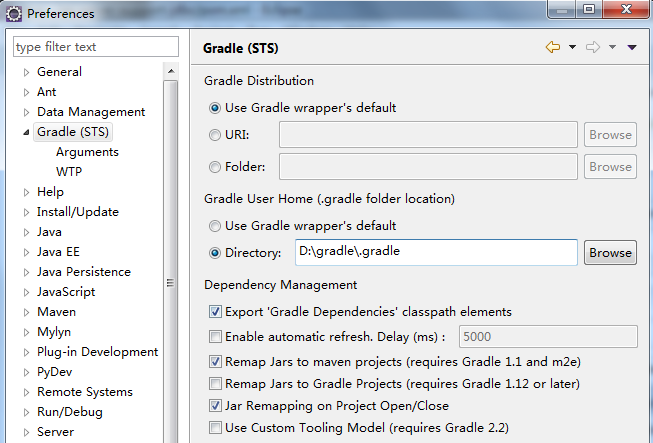Click Browse button next to Directory field
This screenshot has height=443, width=653.
coord(610,252)
